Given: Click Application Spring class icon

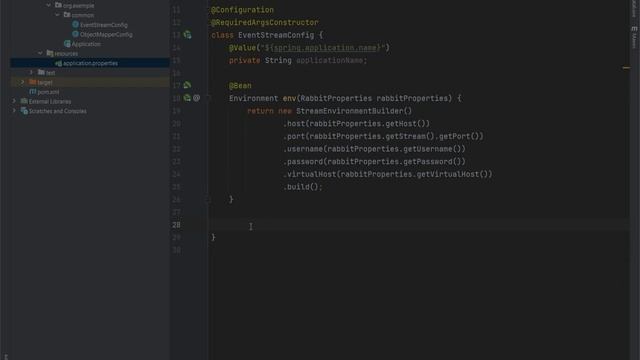Looking at the screenshot, I should [x=67, y=44].
